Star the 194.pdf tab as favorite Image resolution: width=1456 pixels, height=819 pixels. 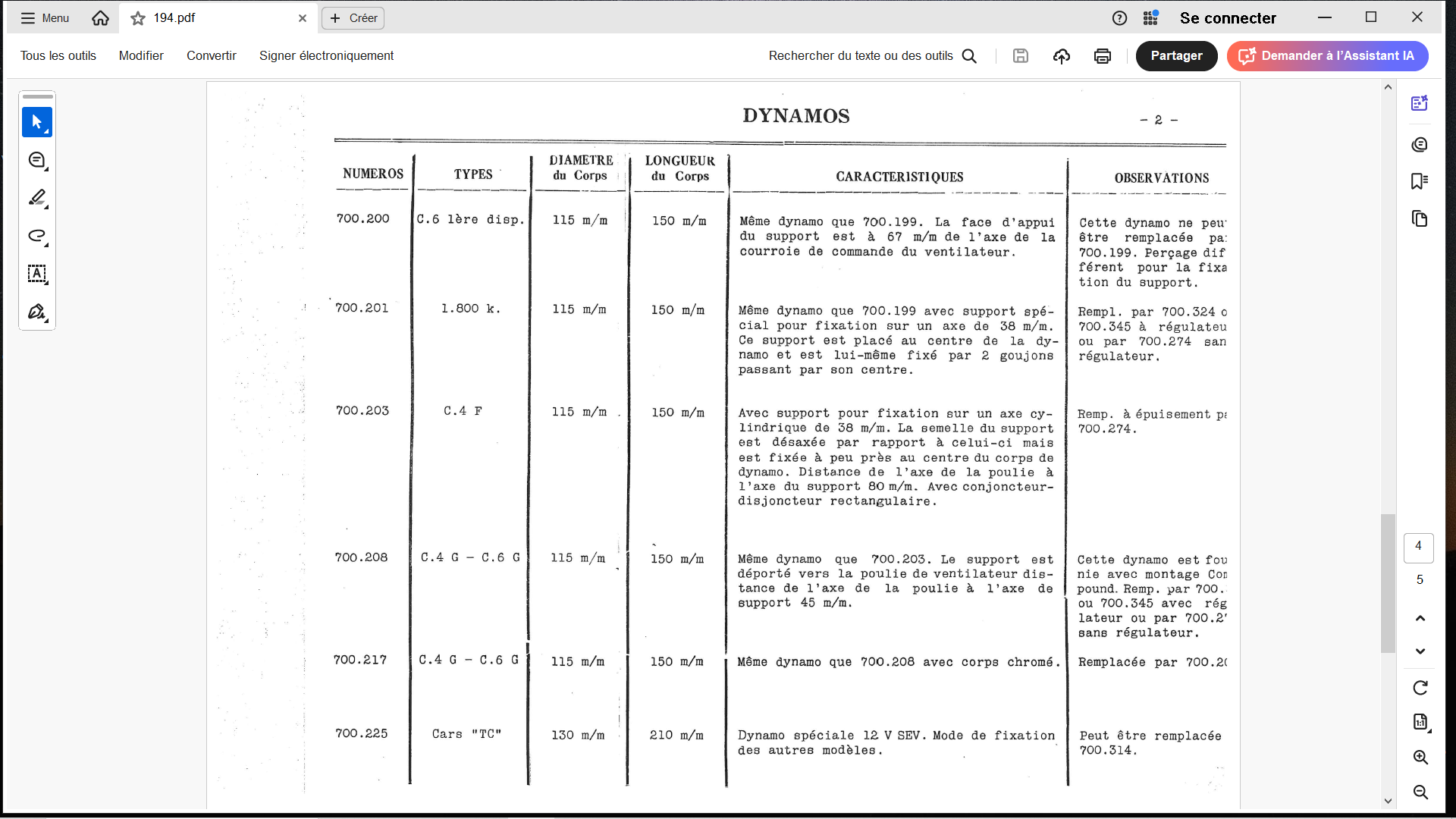(137, 18)
